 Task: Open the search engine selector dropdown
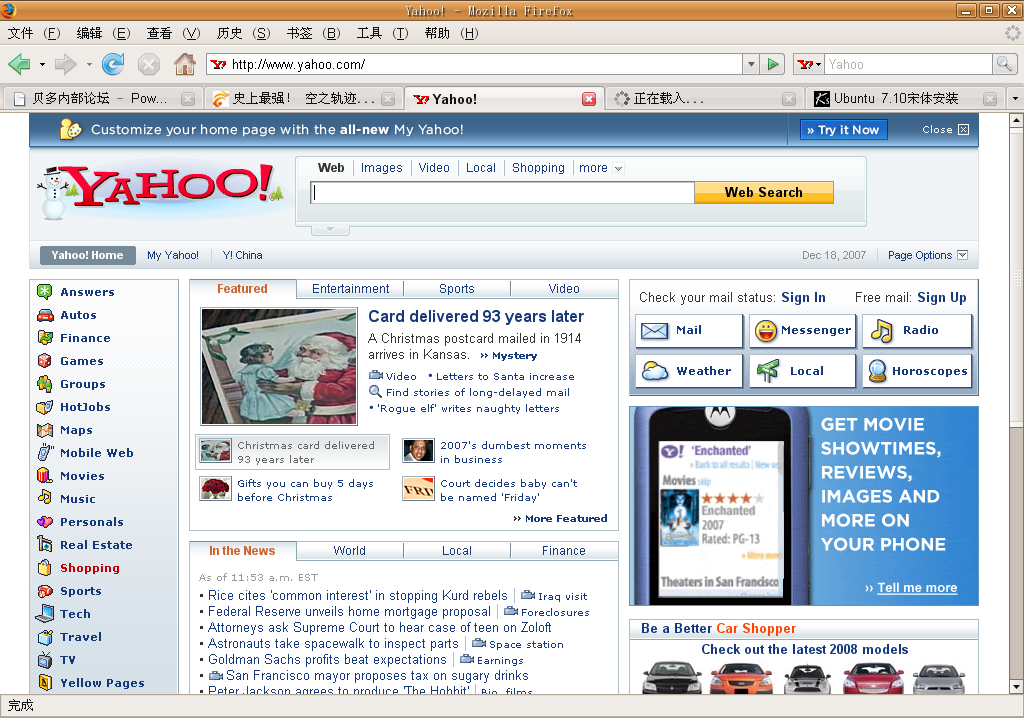(x=809, y=64)
